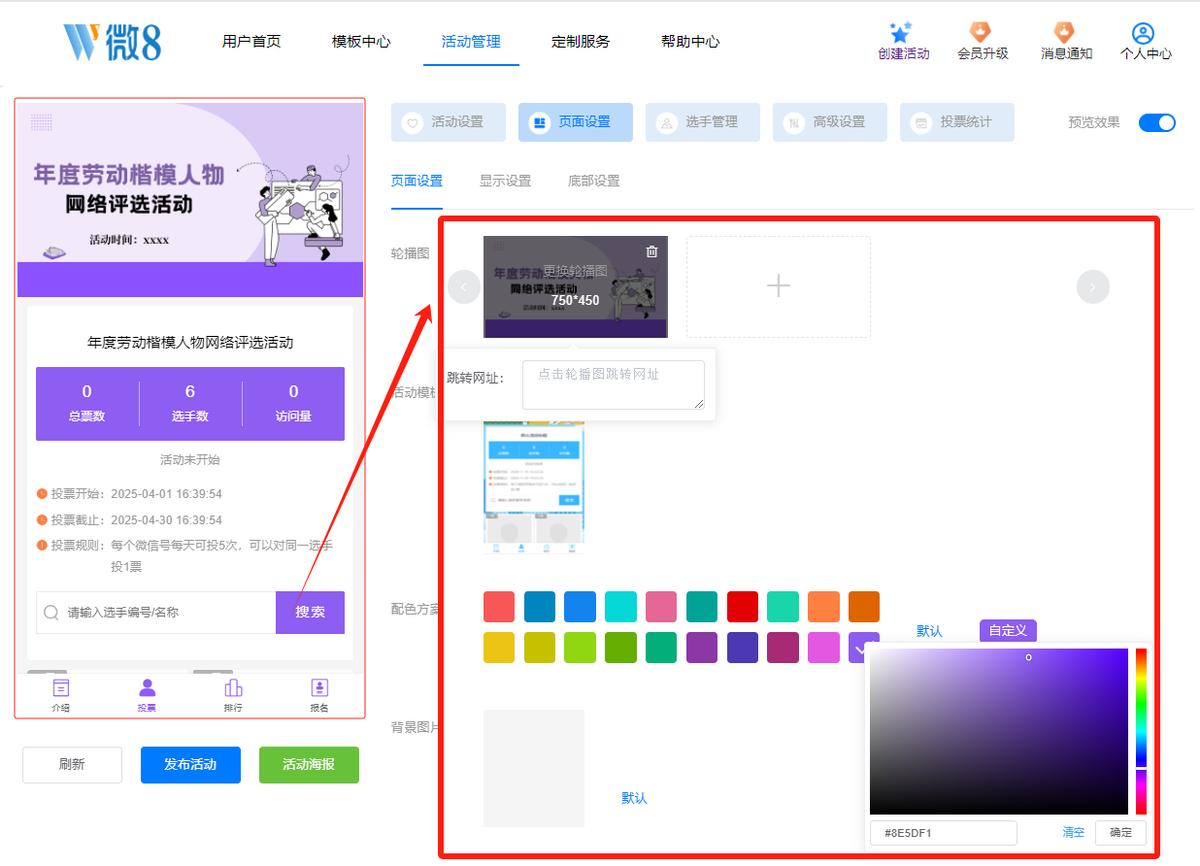The height and width of the screenshot is (866, 1200).
Task: Click the activity template thumbnail
Action: click(x=534, y=487)
